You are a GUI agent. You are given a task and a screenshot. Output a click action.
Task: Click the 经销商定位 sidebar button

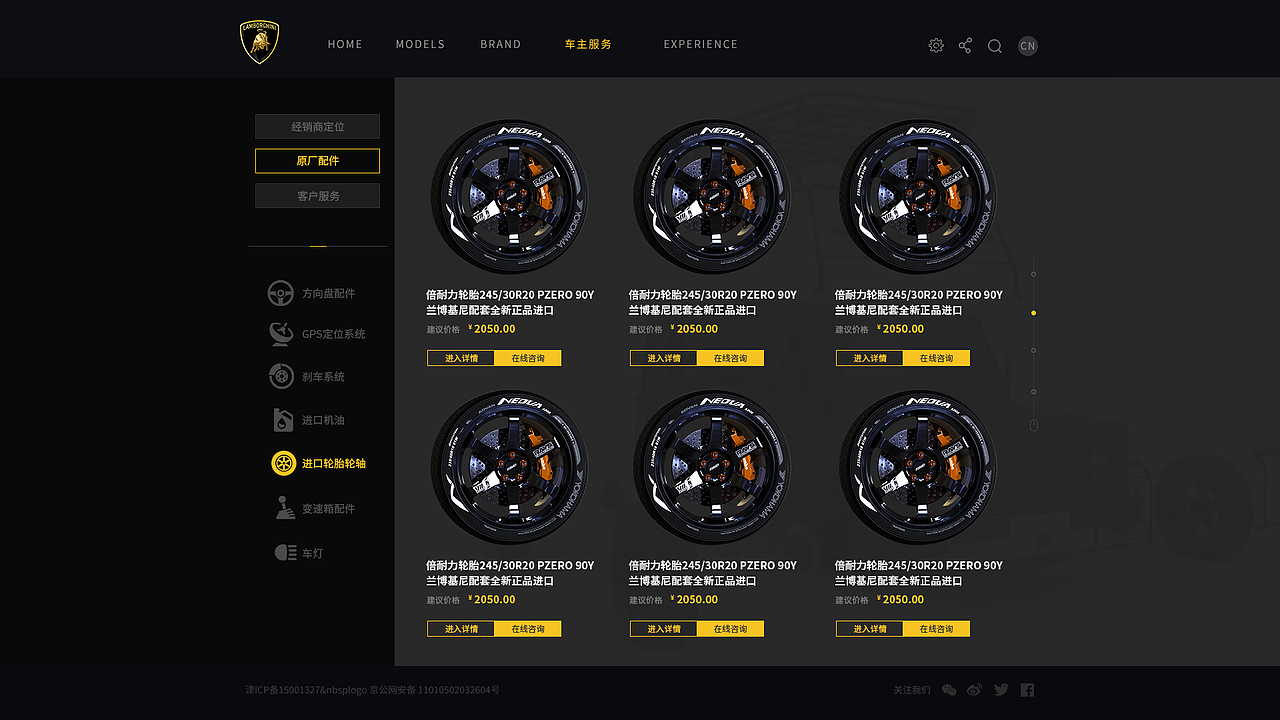pos(317,126)
